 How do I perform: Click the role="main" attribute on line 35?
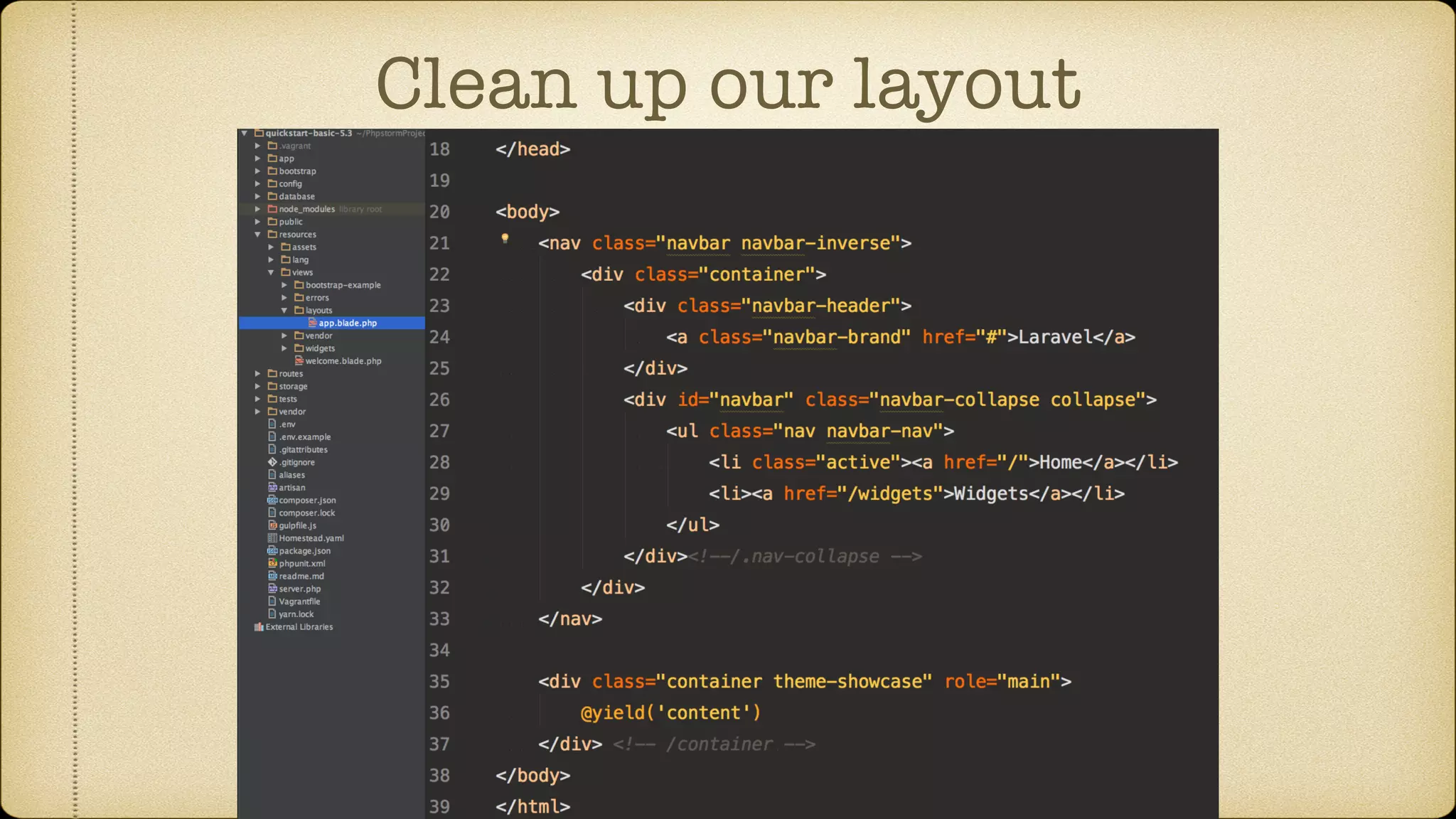point(1002,681)
